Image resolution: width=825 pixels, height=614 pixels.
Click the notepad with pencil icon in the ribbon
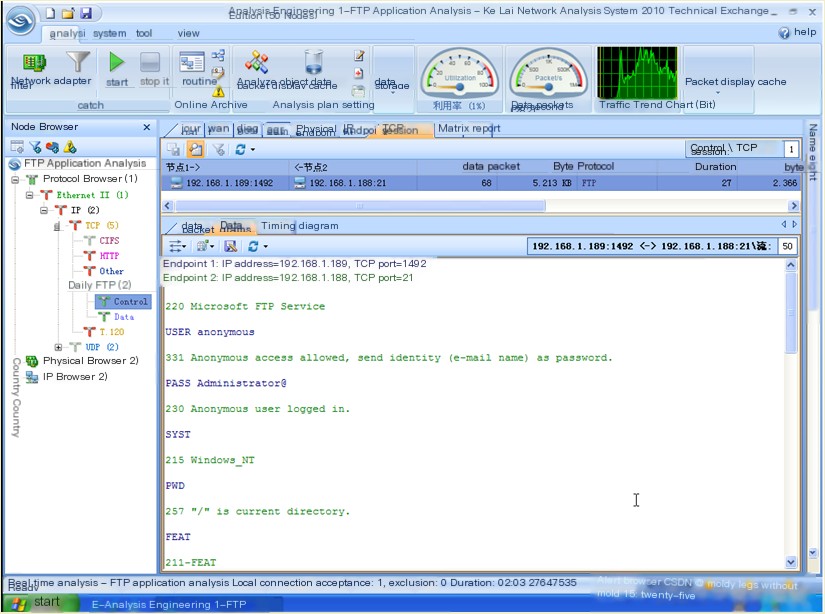pyautogui.click(x=359, y=55)
